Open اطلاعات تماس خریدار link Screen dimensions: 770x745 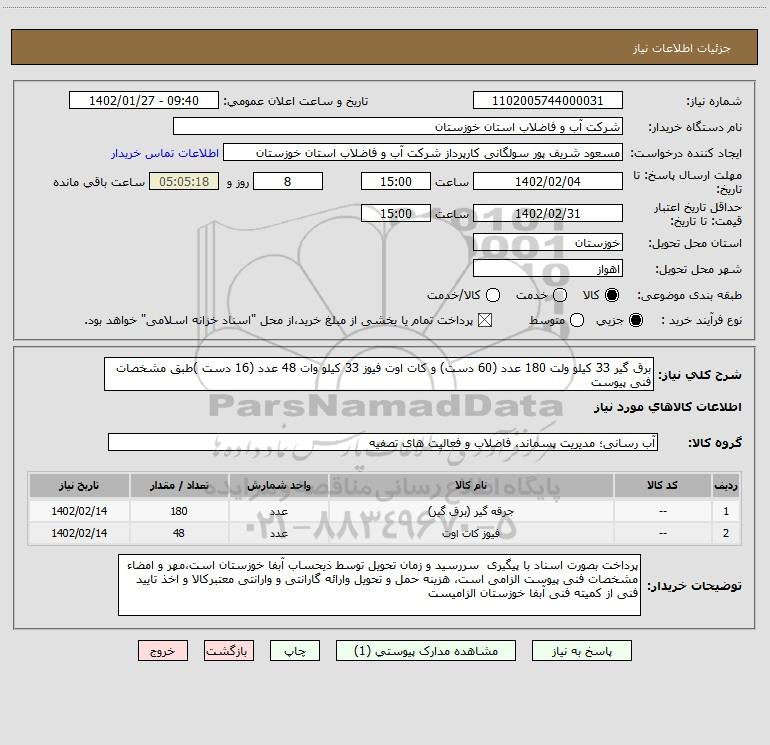click(x=165, y=153)
